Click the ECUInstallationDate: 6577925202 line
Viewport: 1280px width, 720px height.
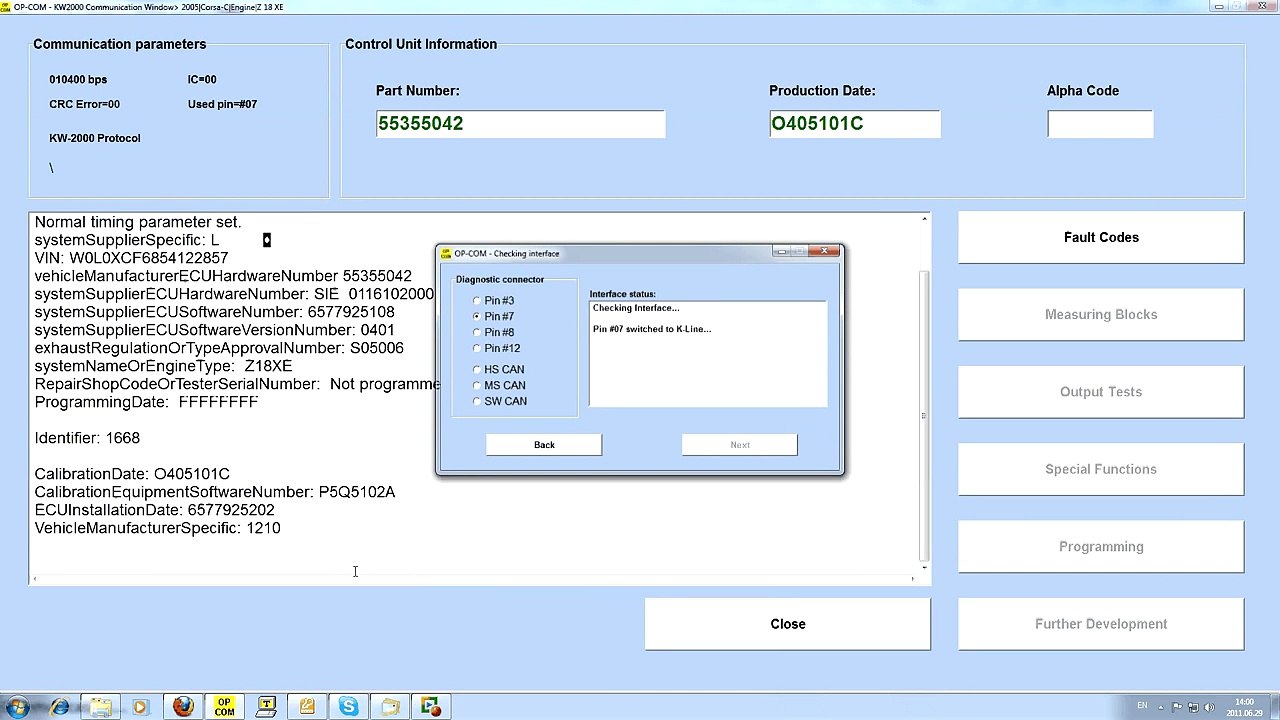tap(154, 510)
